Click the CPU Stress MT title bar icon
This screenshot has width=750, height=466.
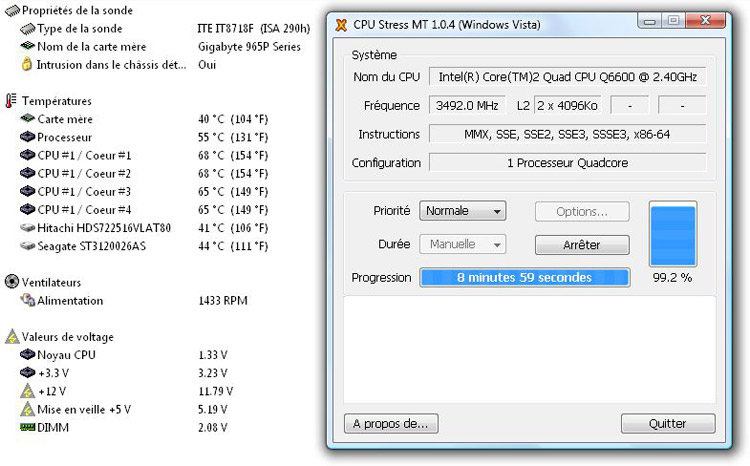(x=342, y=24)
